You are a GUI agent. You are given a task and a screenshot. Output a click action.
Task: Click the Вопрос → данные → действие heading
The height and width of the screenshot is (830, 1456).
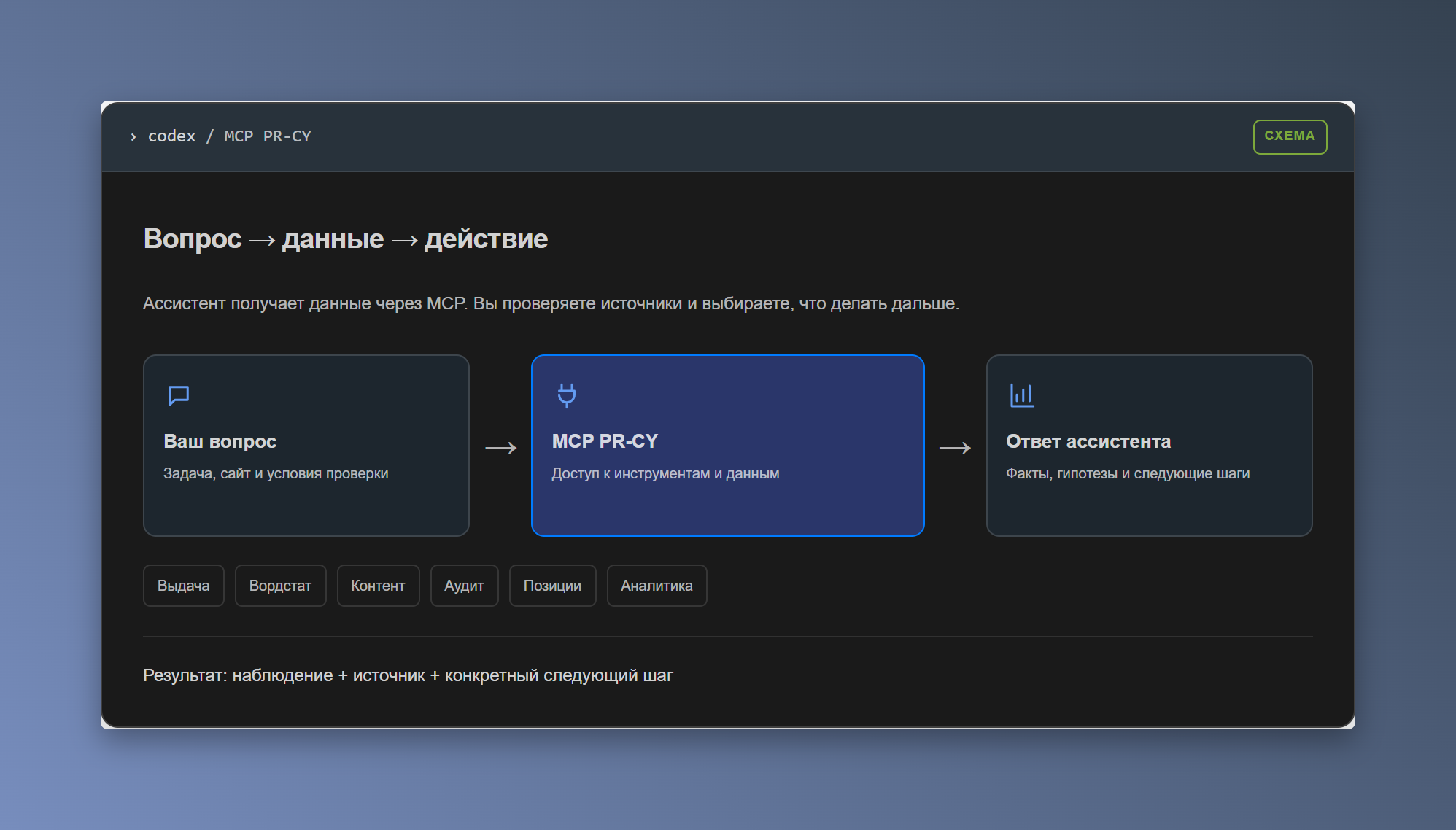coord(345,239)
